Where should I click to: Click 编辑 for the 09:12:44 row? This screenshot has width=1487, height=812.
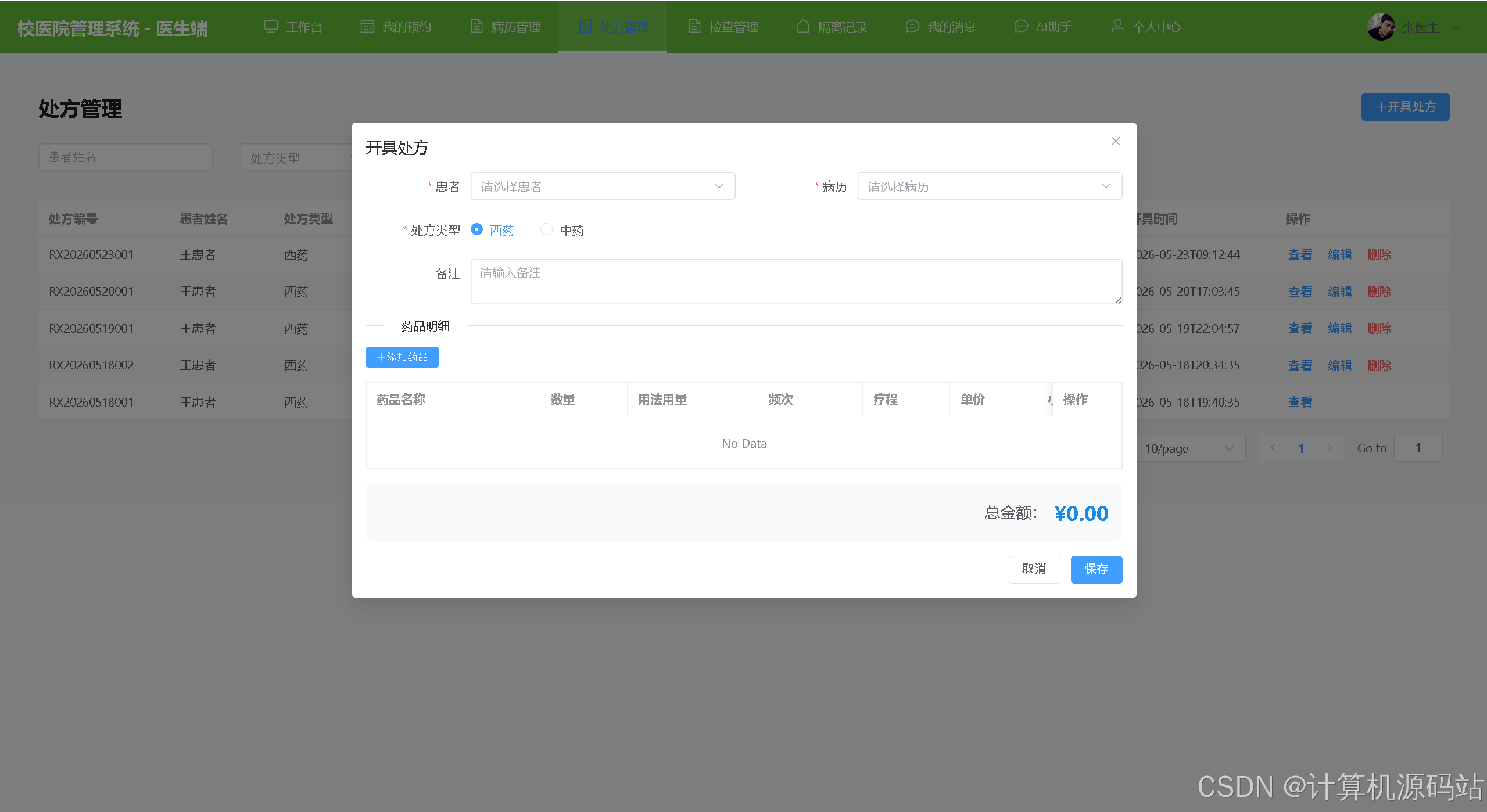(1339, 254)
